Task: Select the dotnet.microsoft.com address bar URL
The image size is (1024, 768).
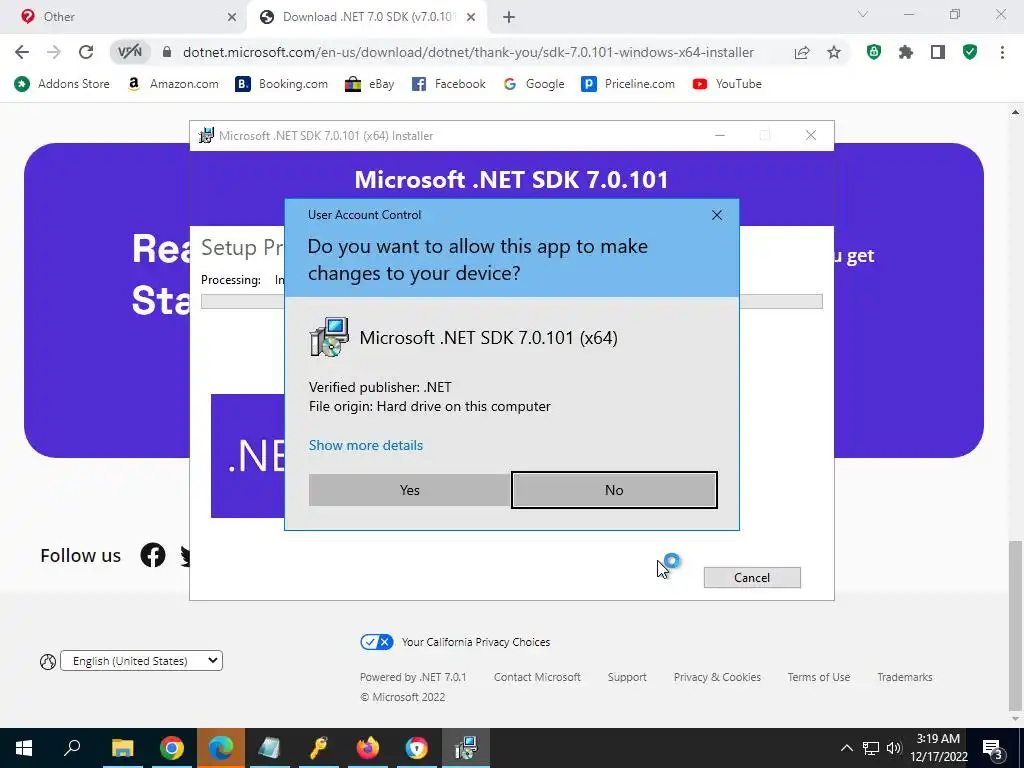Action: [x=468, y=52]
